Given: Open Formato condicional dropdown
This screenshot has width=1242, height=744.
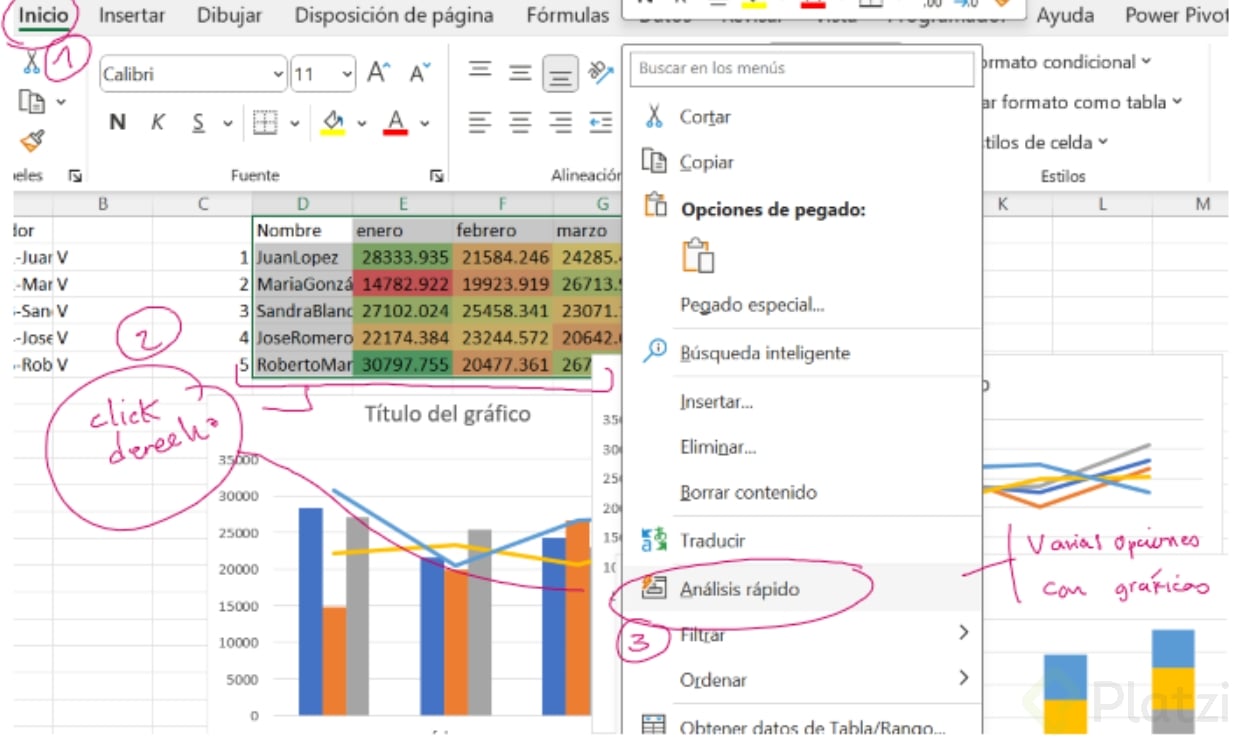Looking at the screenshot, I should pos(1066,62).
